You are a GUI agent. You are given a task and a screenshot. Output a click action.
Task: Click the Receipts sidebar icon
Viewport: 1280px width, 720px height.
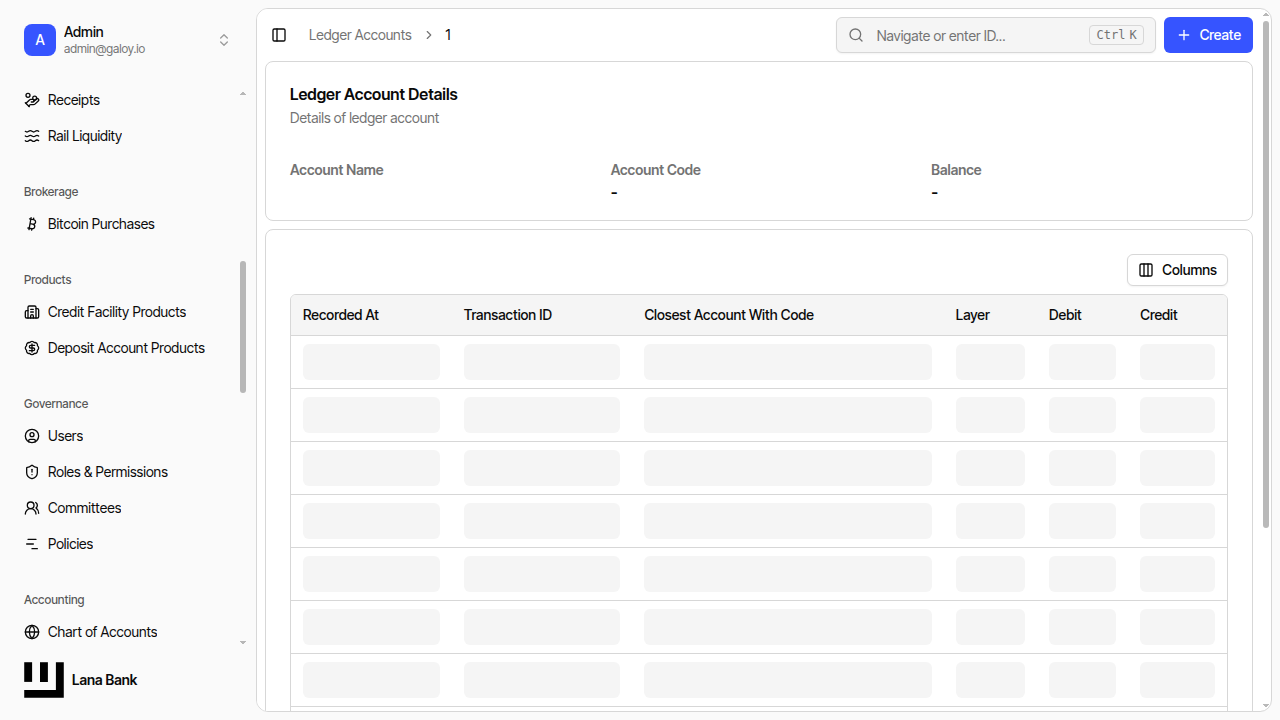point(32,100)
